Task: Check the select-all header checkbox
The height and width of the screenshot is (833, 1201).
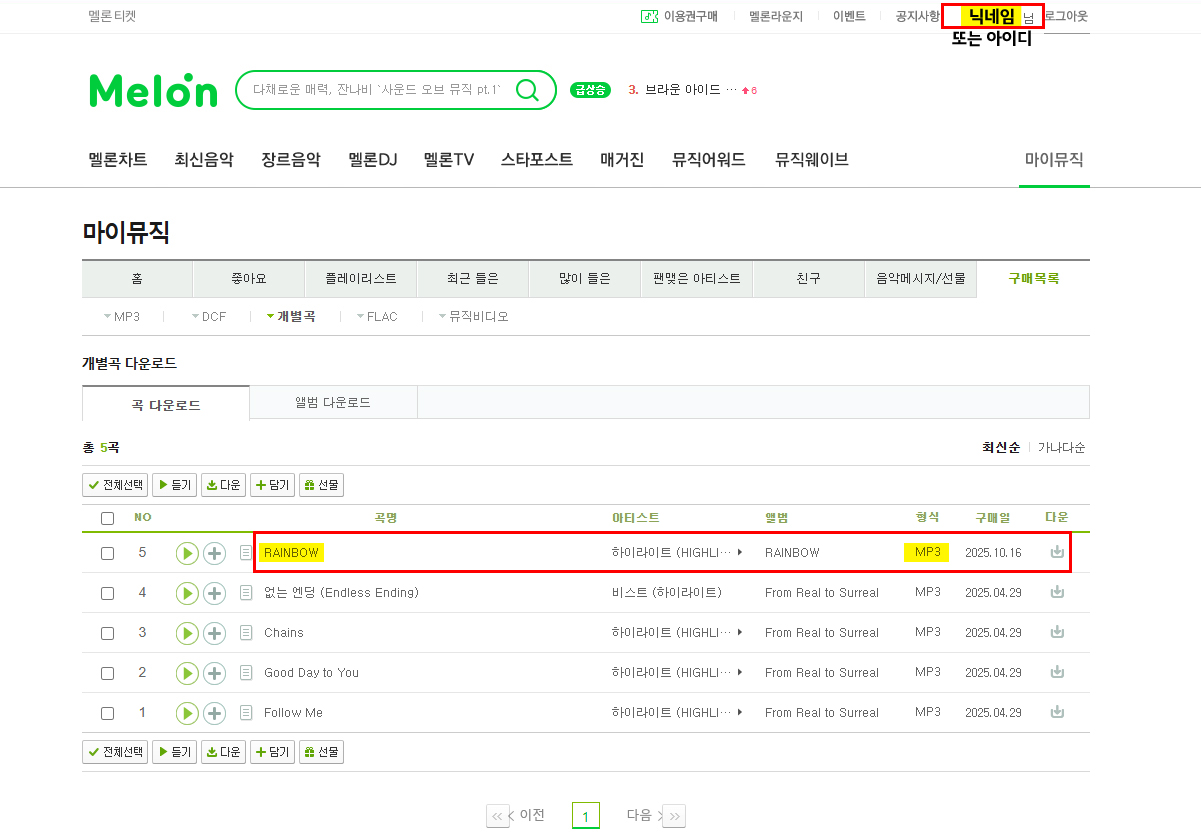Action: pyautogui.click(x=108, y=518)
